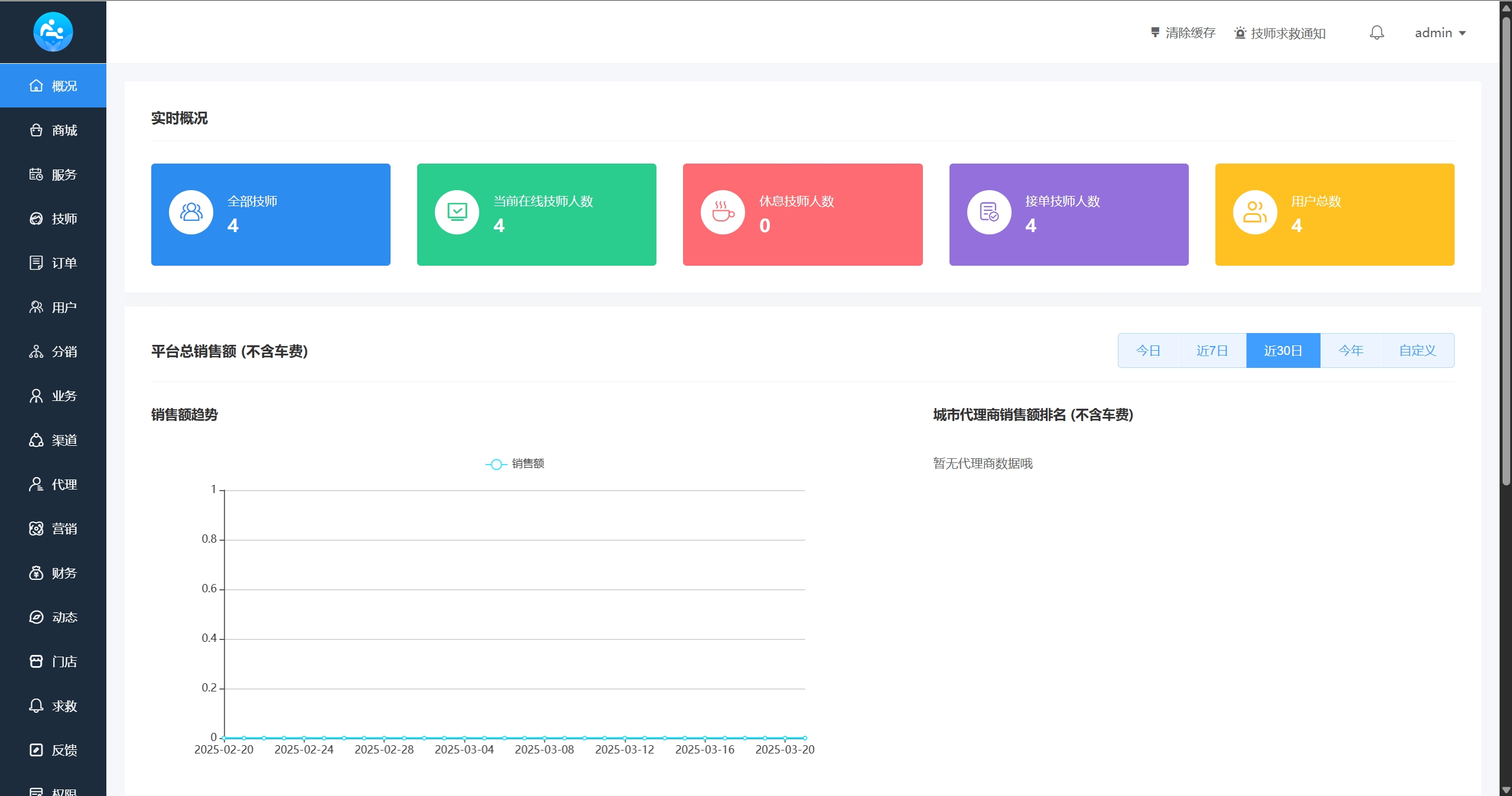Select the 自定义 date range option
This screenshot has height=796, width=1512.
1417,350
